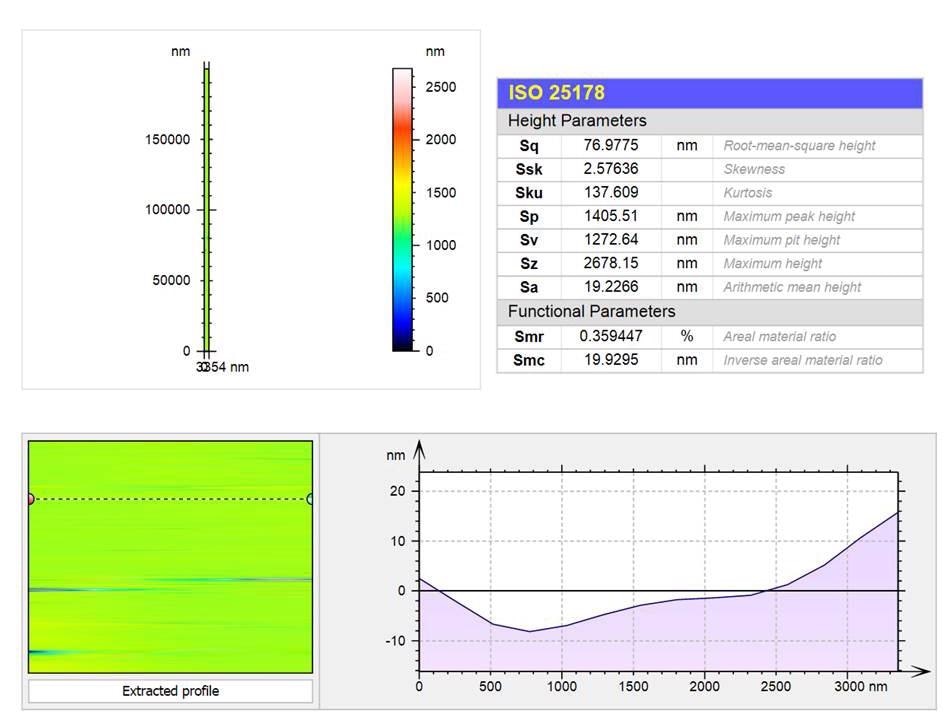Click the Arithmetic mean height description
945x721 pixels.
click(x=792, y=287)
